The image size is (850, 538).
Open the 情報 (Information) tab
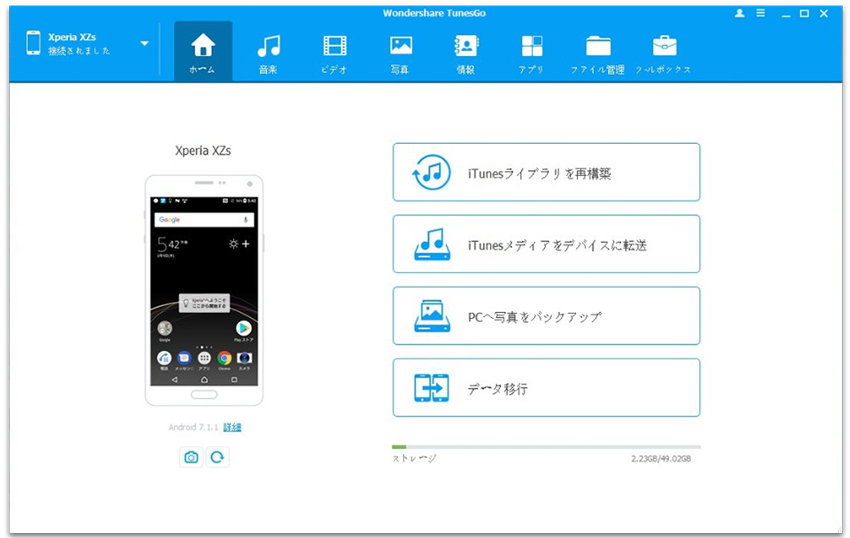pos(466,52)
